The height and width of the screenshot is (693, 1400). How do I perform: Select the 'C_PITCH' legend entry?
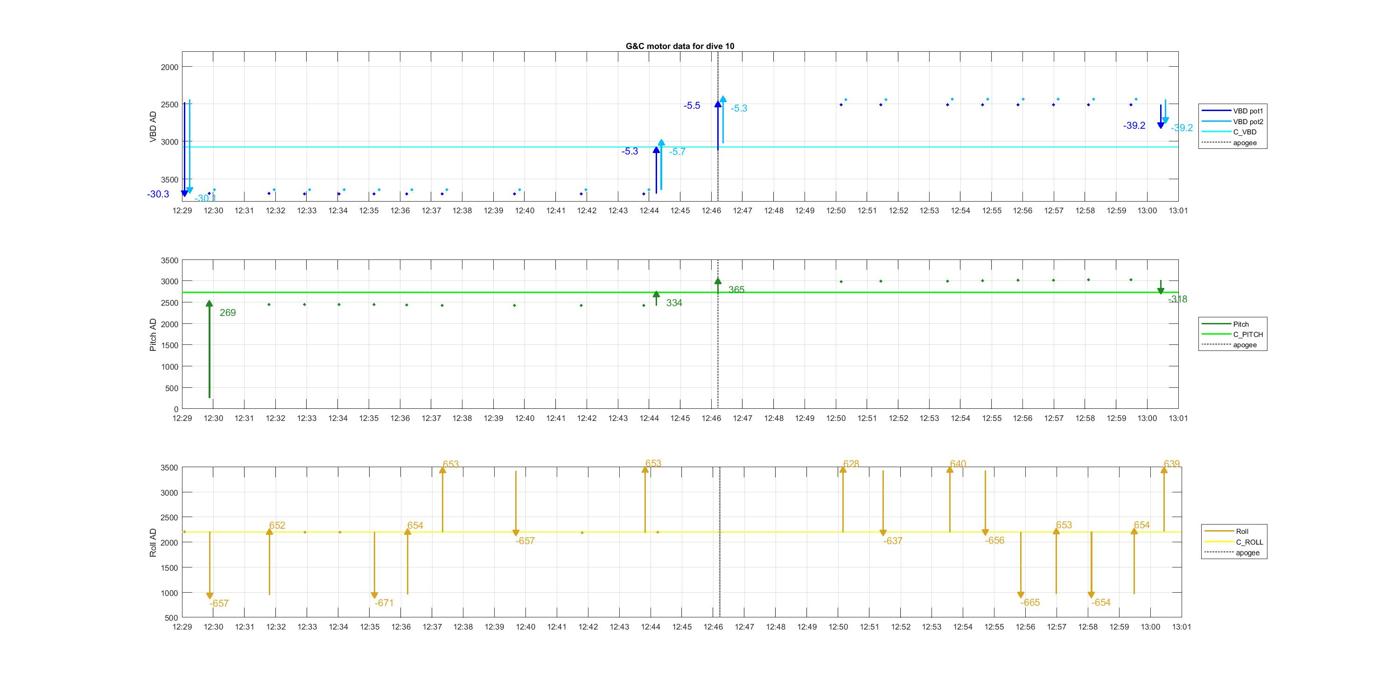1232,334
